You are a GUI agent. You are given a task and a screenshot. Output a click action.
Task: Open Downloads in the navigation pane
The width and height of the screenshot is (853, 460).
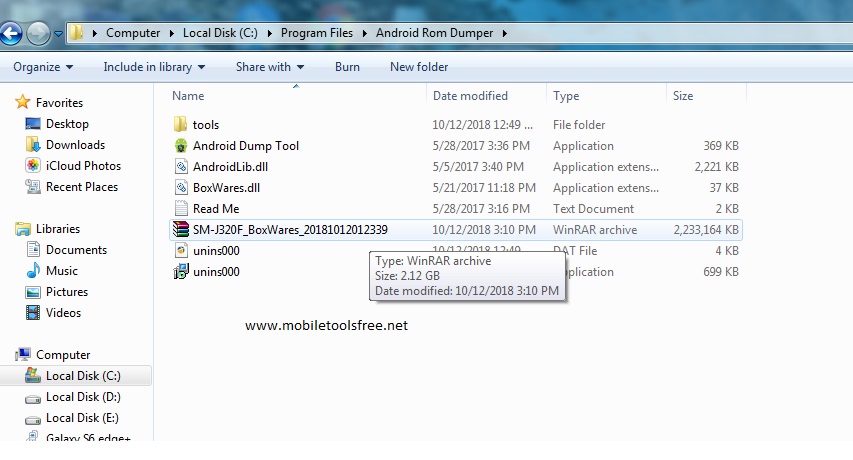click(75, 145)
